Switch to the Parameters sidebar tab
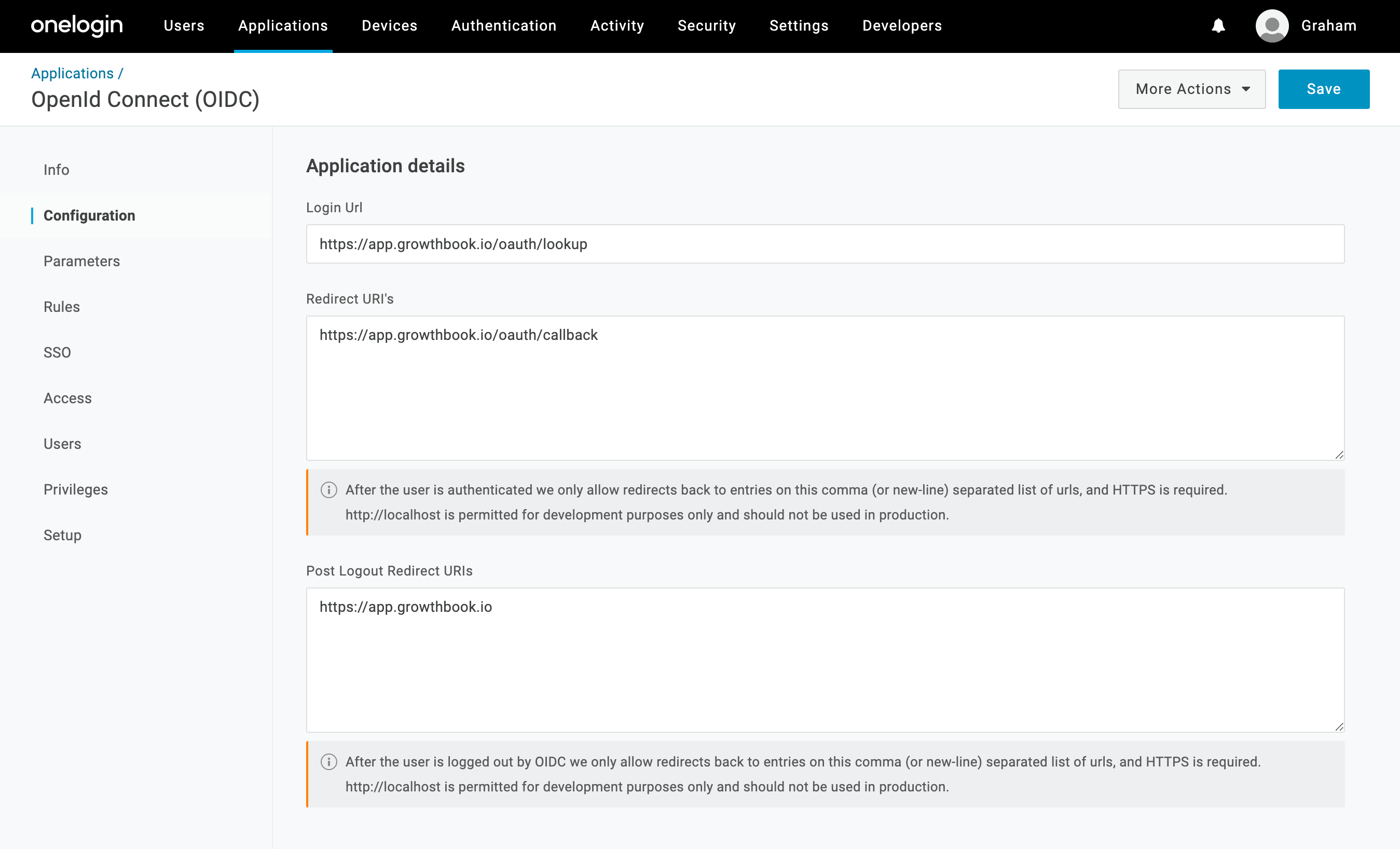The width and height of the screenshot is (1400, 849). pyautogui.click(x=82, y=262)
